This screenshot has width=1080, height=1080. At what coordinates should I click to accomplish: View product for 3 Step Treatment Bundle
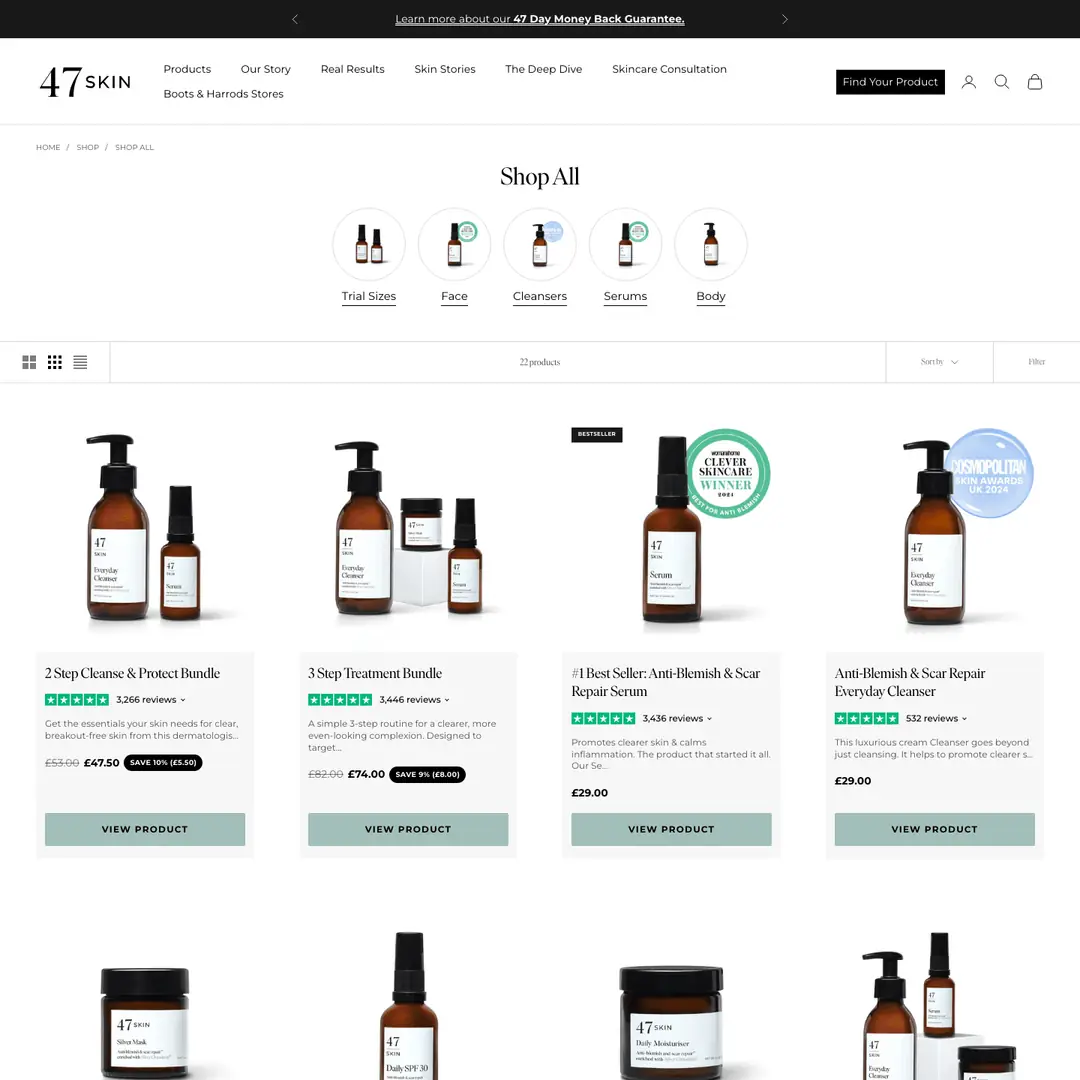tap(408, 829)
